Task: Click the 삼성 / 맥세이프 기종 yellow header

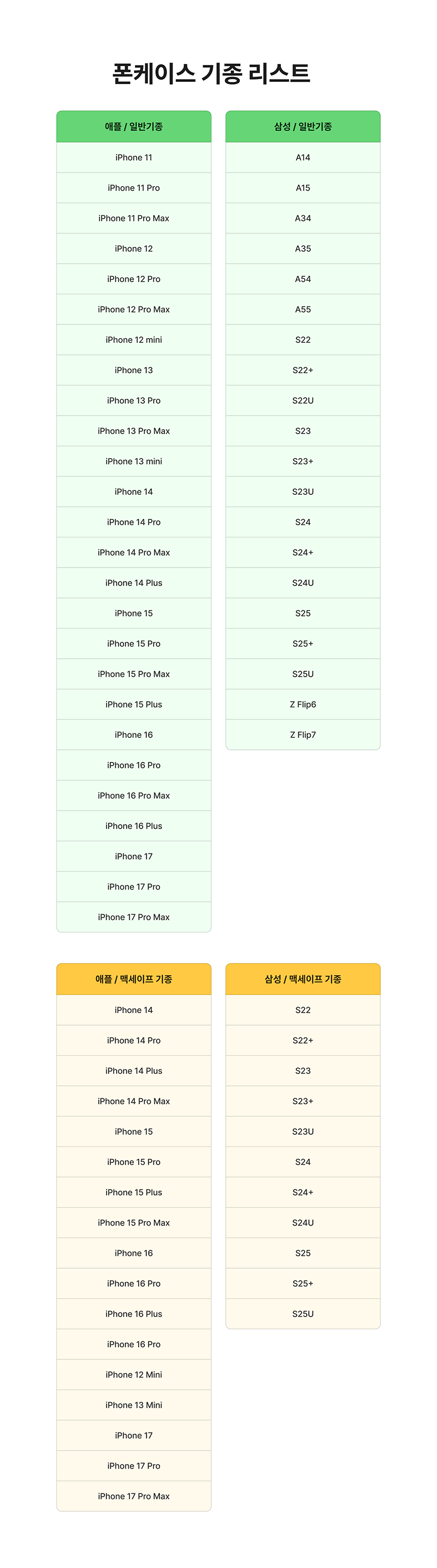Action: tap(303, 979)
